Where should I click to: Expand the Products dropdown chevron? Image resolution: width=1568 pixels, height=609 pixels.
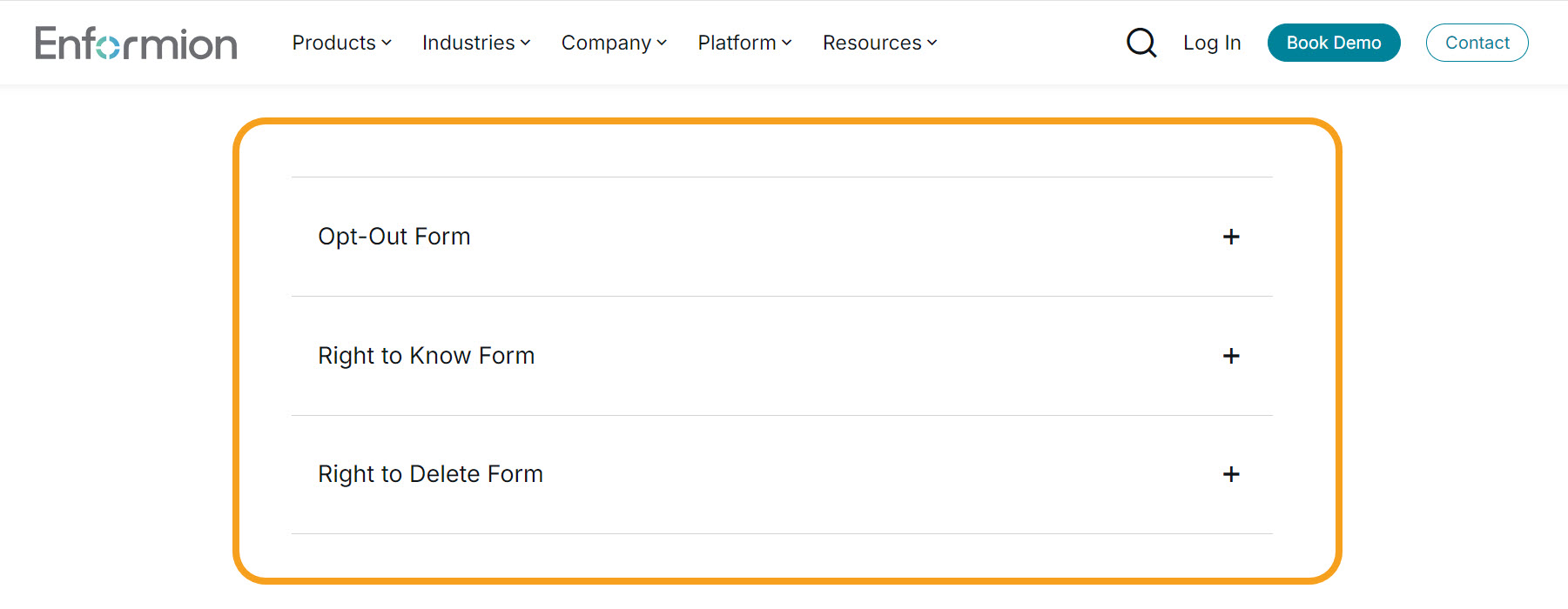387,43
